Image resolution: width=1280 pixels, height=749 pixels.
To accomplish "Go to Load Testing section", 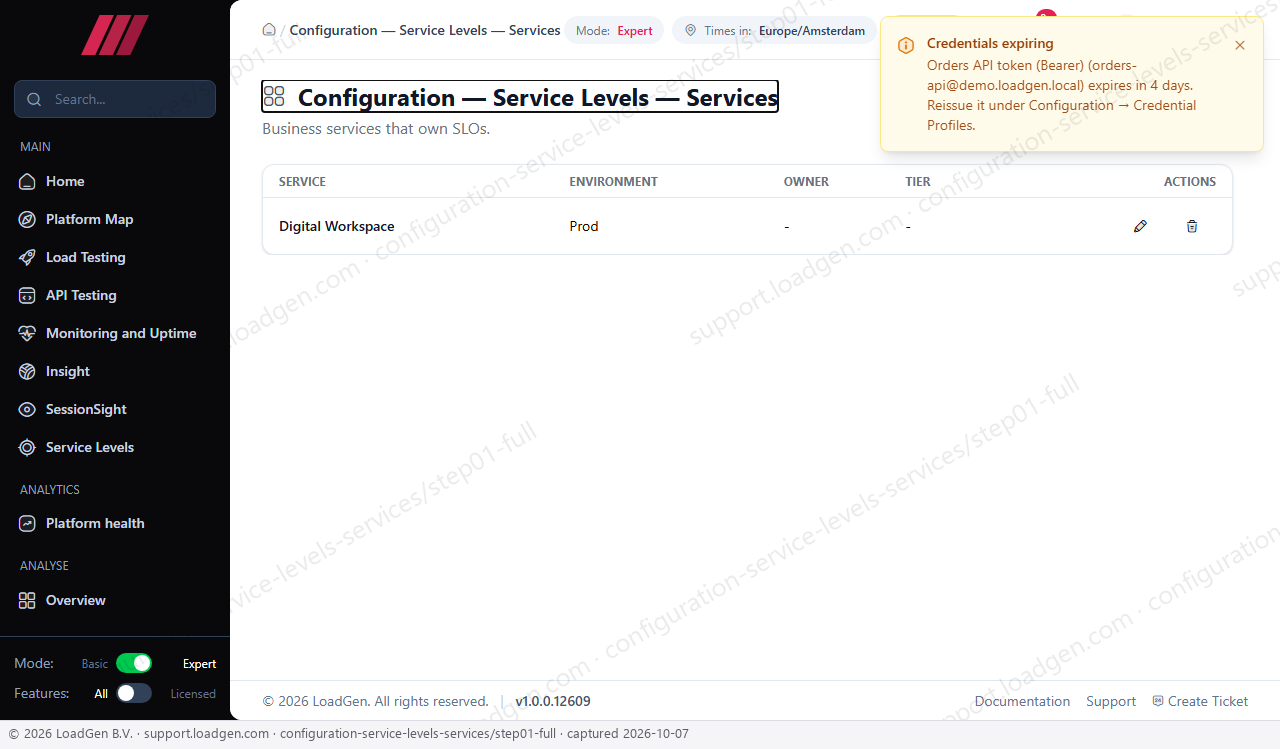I will (85, 257).
